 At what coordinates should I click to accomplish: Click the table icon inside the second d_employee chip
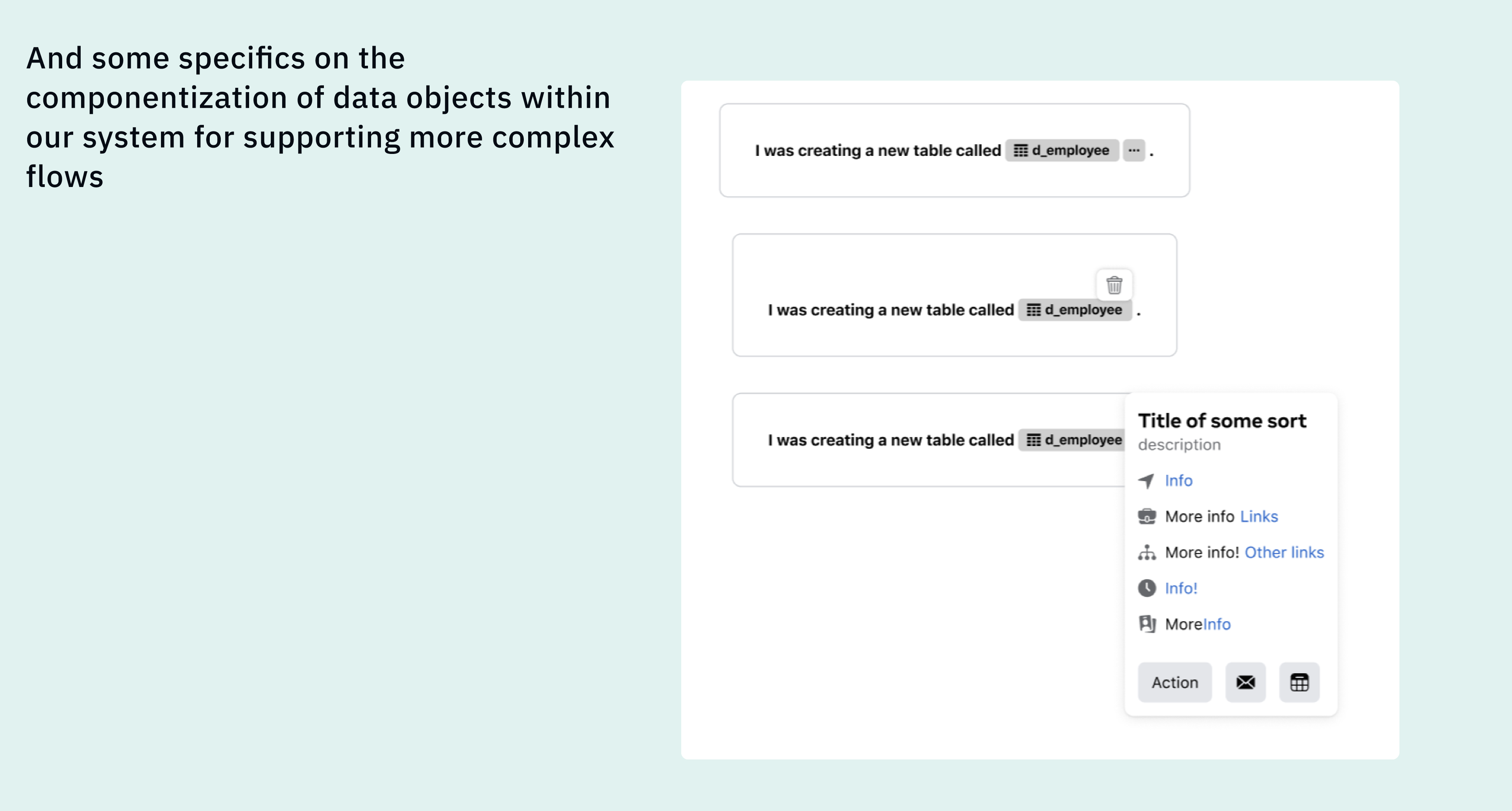point(1033,309)
